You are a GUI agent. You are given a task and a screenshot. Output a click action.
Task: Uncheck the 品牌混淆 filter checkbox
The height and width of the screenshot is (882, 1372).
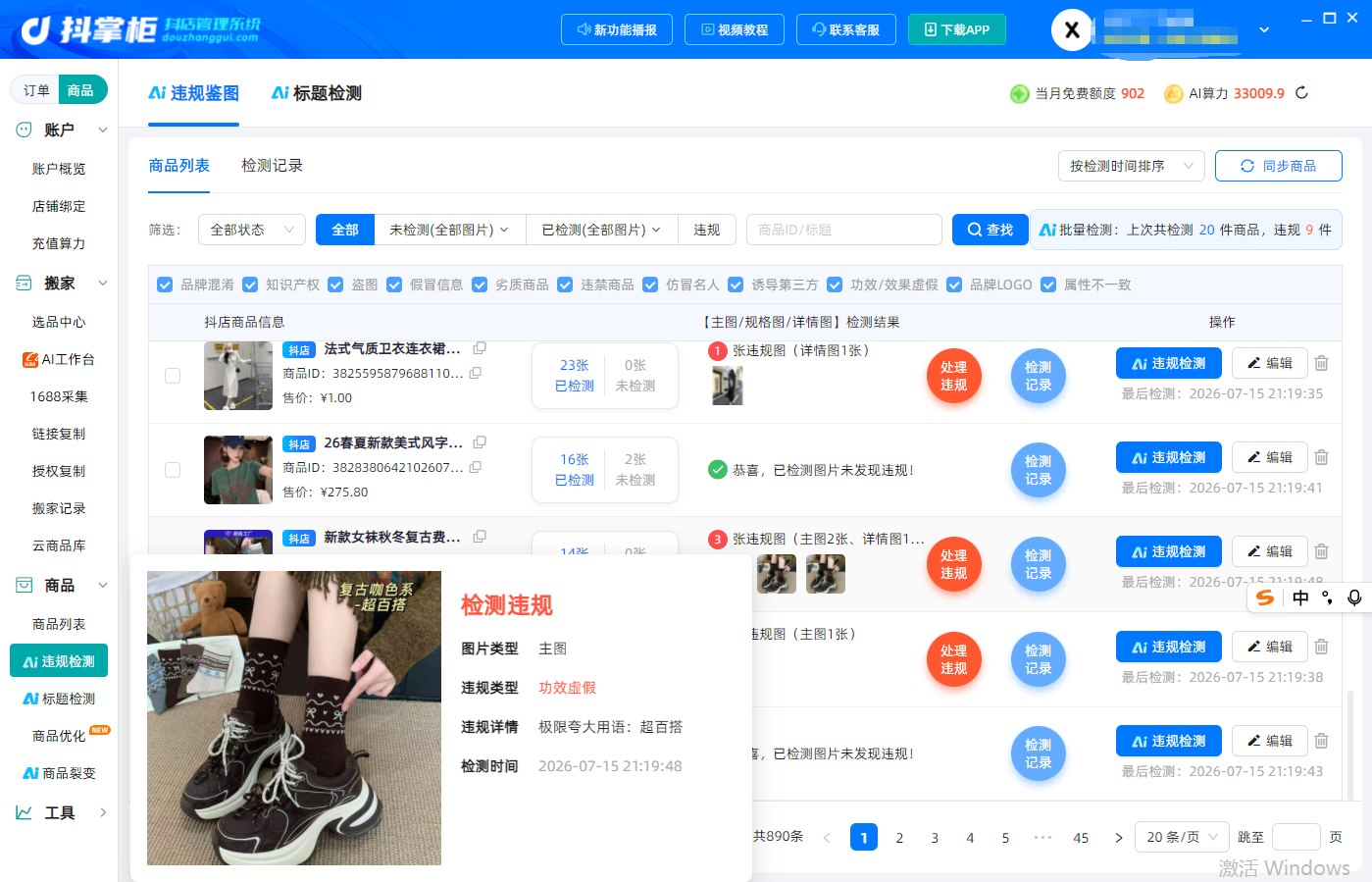[x=165, y=285]
